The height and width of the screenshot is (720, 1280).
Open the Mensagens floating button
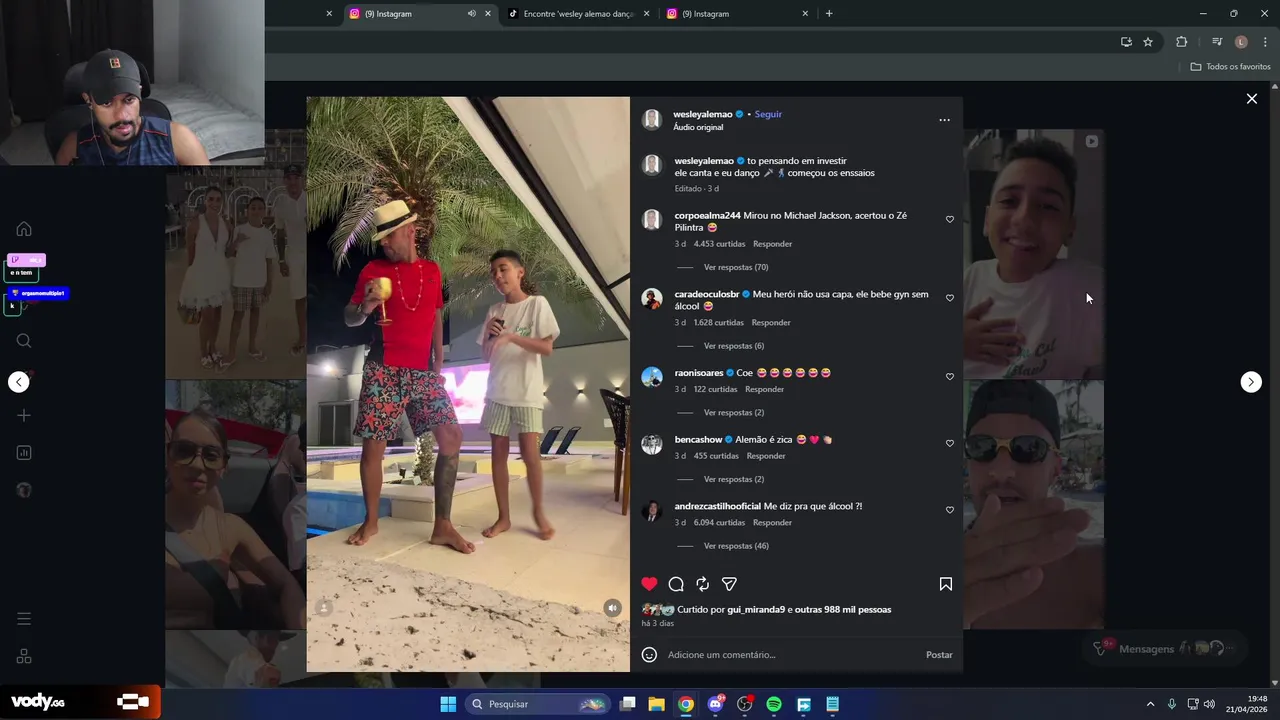(1165, 649)
